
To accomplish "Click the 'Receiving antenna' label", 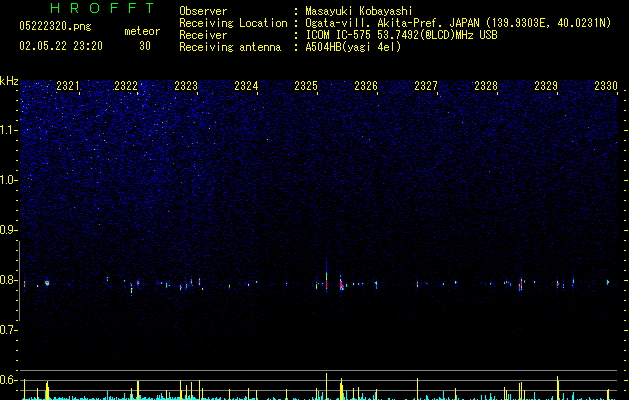I will point(230,47).
